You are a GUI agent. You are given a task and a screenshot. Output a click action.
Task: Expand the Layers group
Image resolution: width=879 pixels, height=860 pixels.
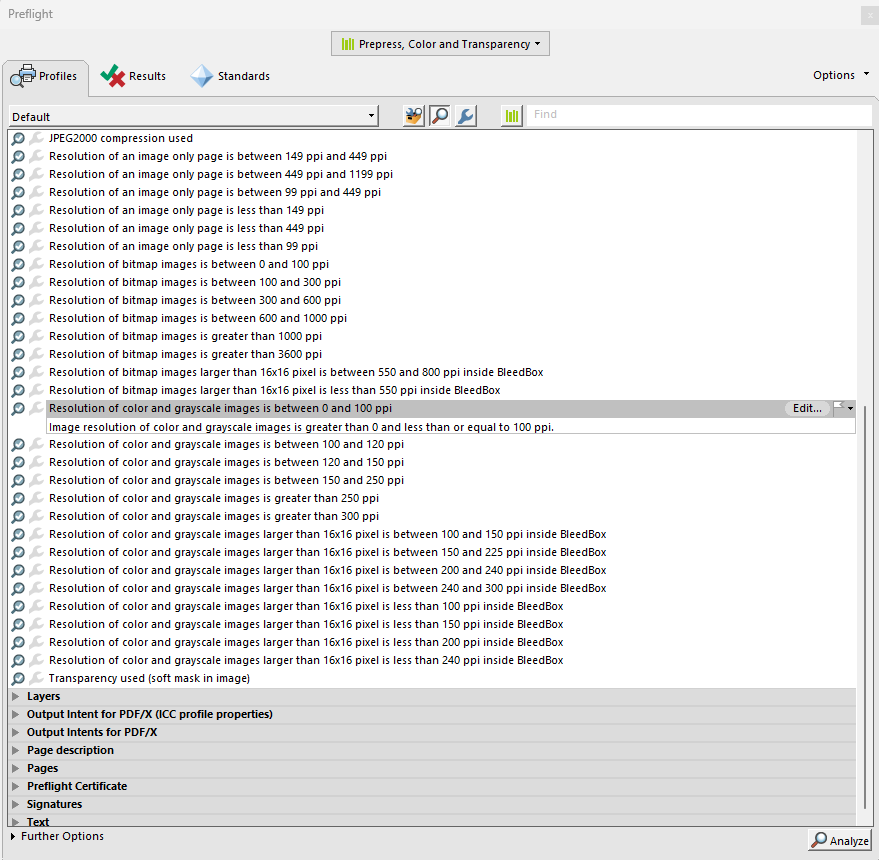16,696
